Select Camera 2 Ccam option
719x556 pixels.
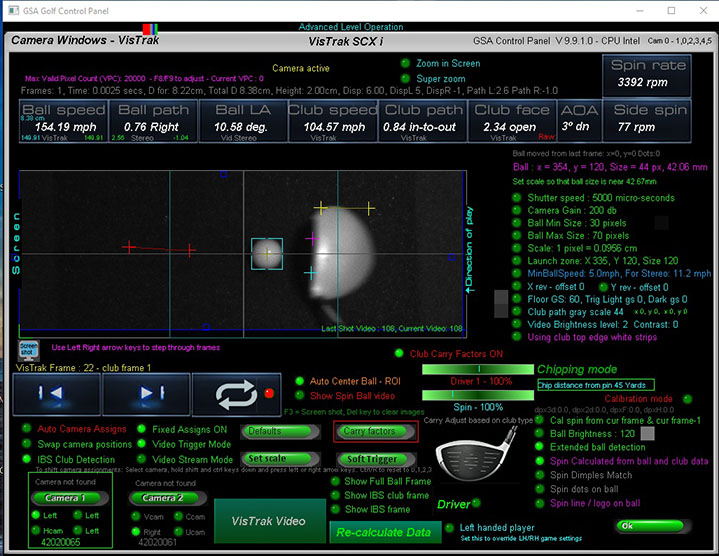tap(178, 517)
